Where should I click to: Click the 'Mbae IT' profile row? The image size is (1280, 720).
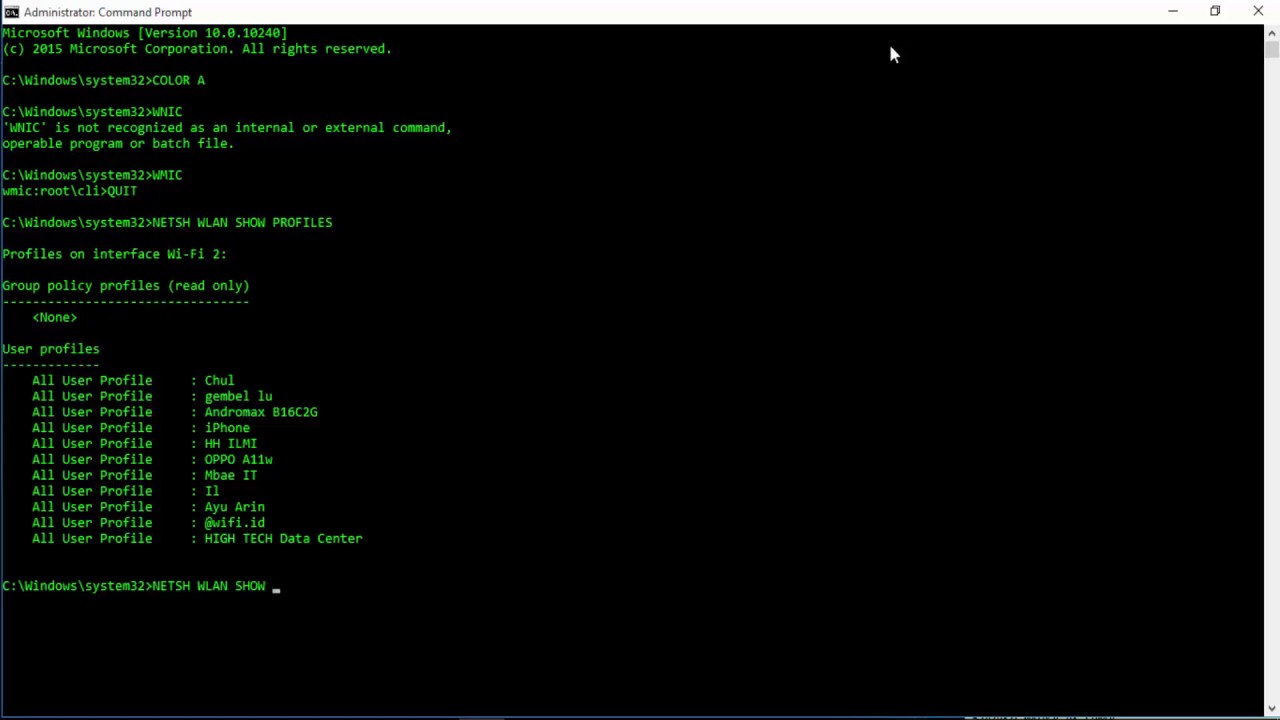pos(145,475)
